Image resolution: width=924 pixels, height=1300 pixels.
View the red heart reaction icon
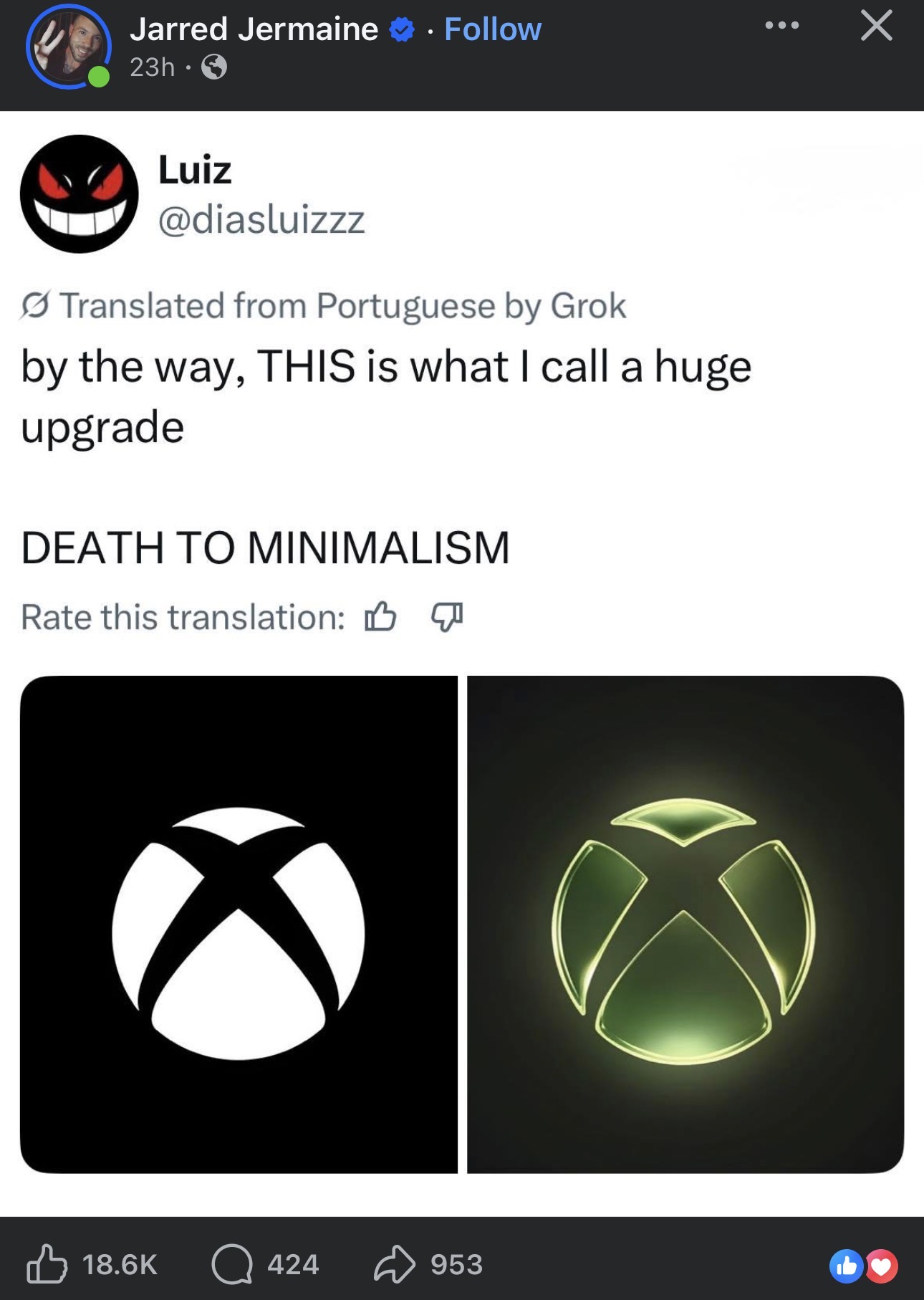click(x=882, y=1266)
